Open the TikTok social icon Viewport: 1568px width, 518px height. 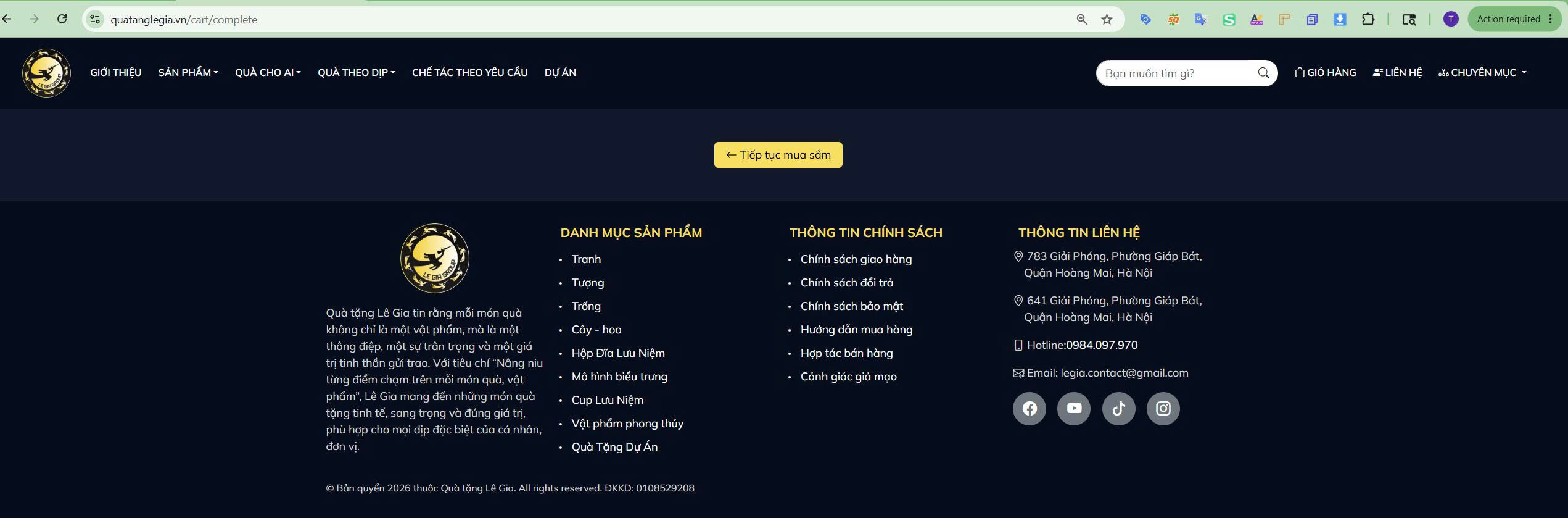point(1118,409)
